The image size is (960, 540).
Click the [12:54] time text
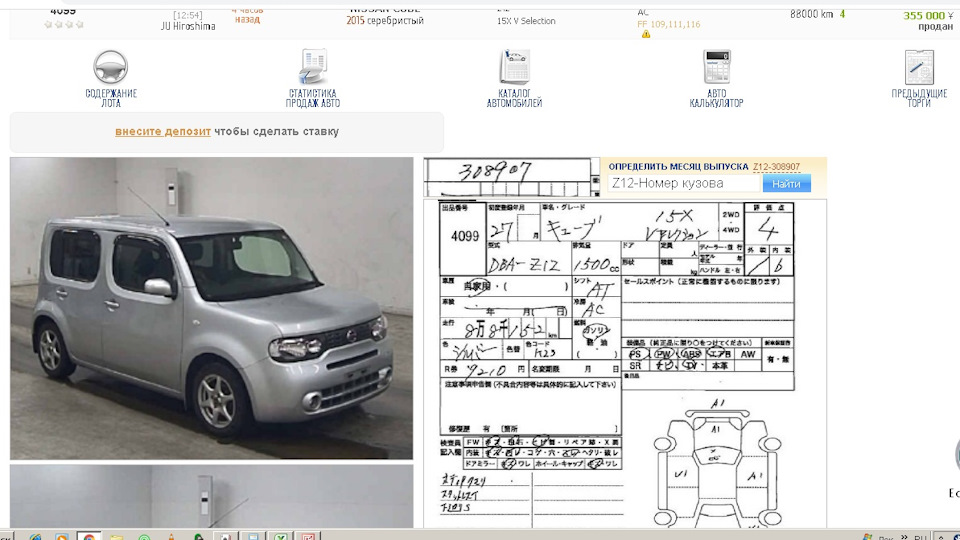pyautogui.click(x=188, y=15)
